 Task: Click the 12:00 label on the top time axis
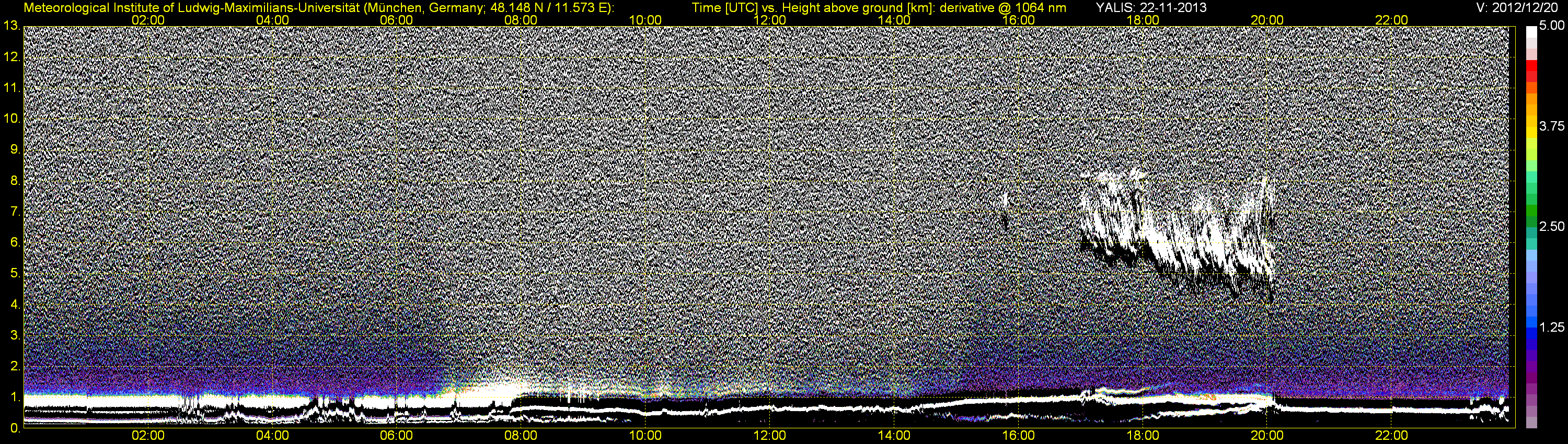[x=770, y=20]
